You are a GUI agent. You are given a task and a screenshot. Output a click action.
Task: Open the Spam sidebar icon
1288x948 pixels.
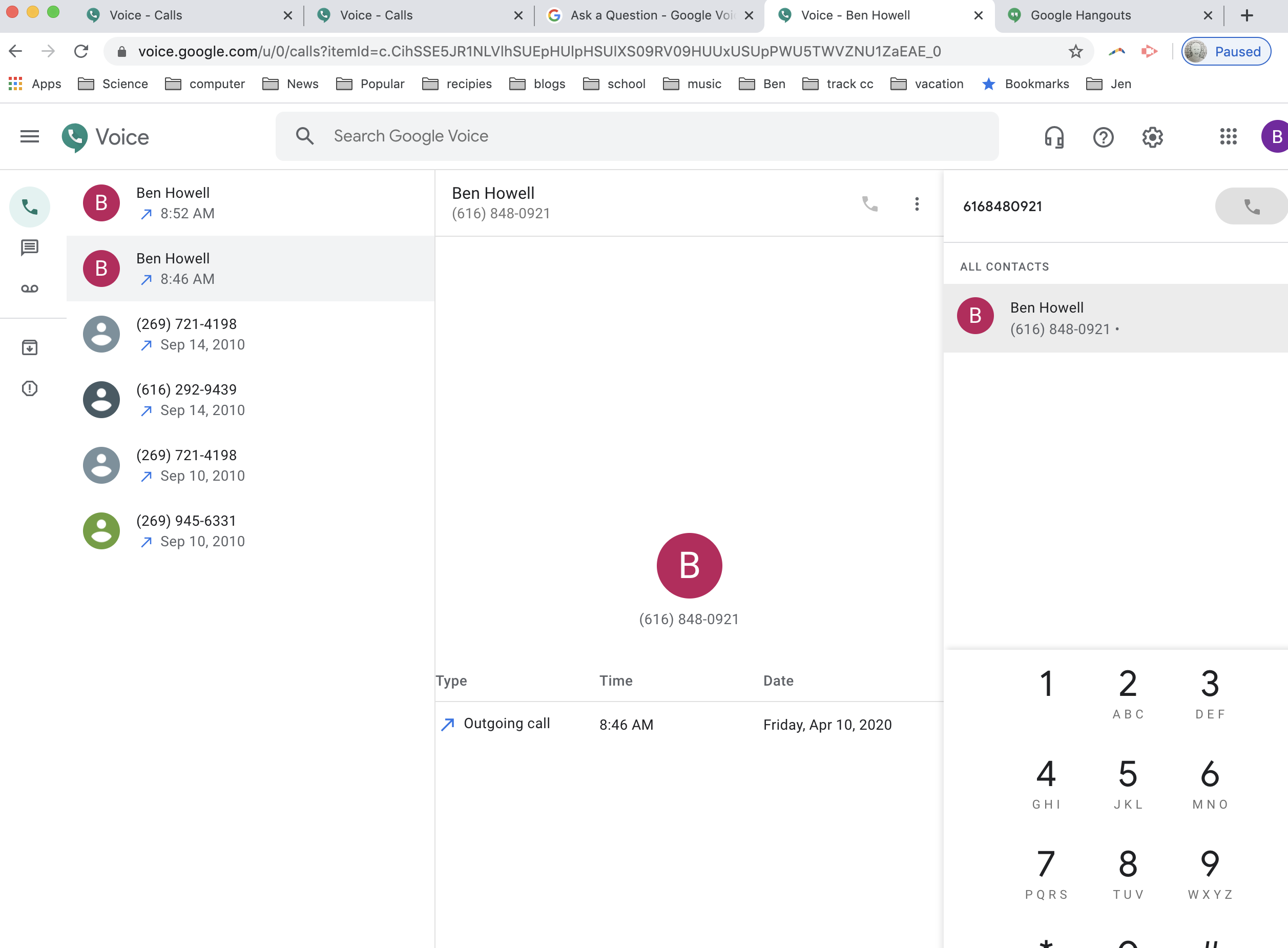pos(29,388)
